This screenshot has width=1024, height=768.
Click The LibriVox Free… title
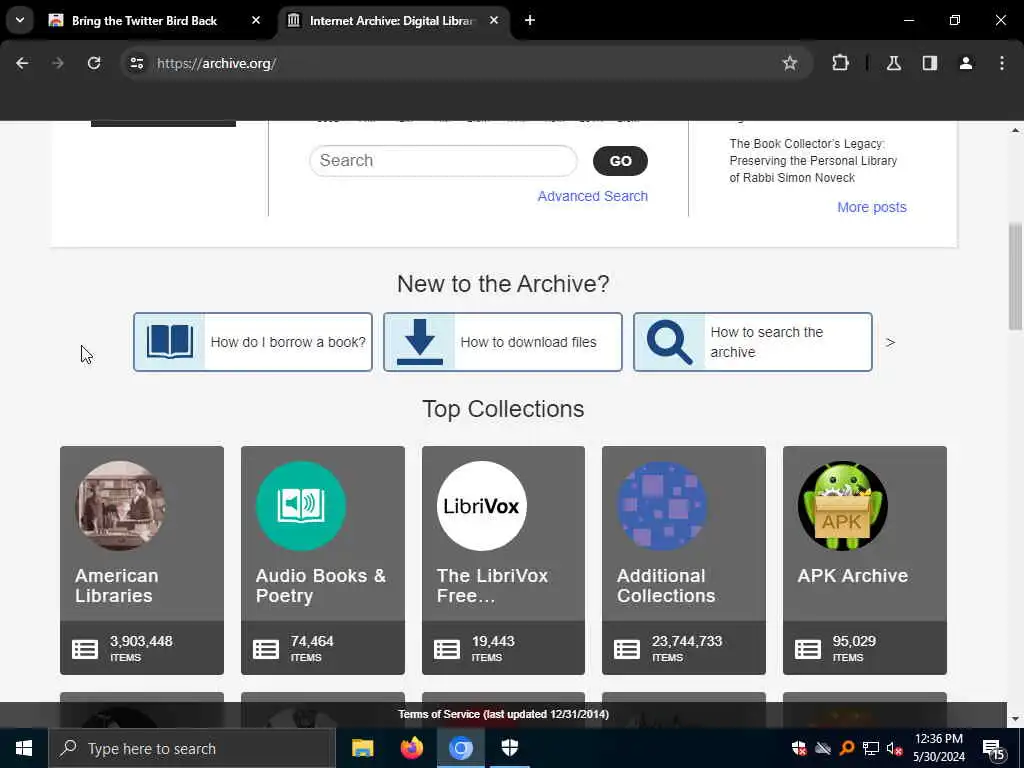pos(492,586)
